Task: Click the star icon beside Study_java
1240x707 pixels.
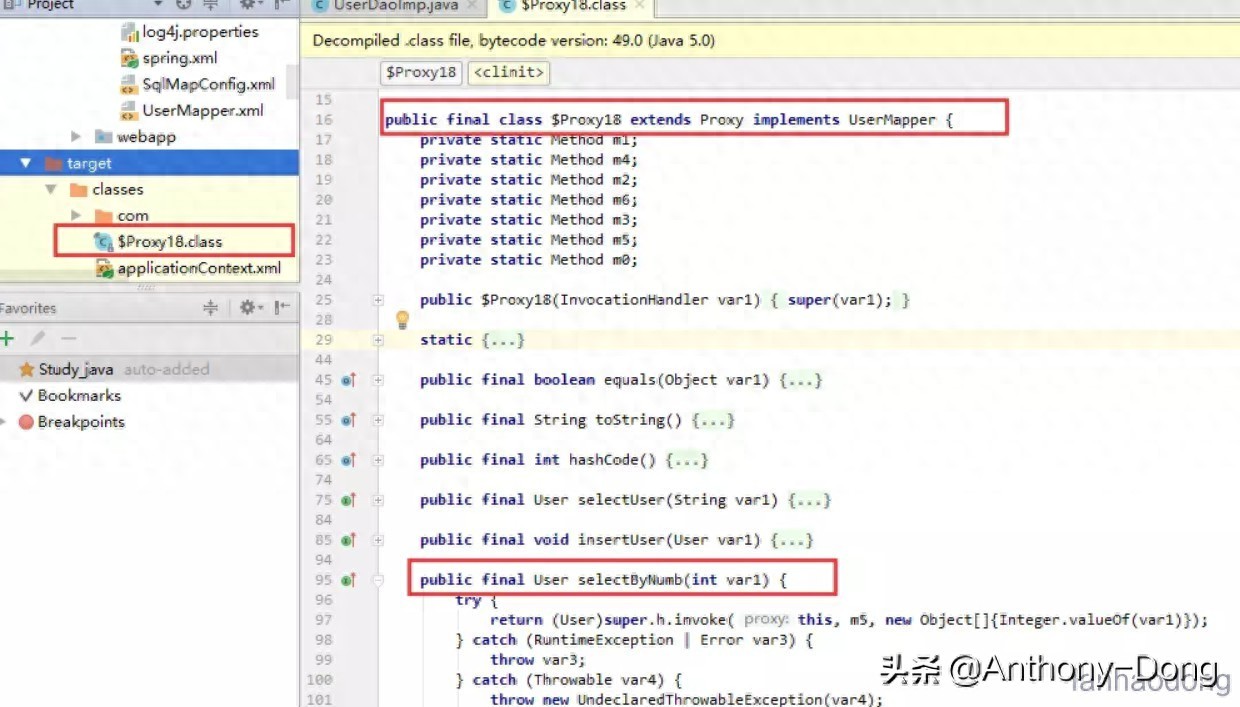Action: pyautogui.click(x=27, y=370)
